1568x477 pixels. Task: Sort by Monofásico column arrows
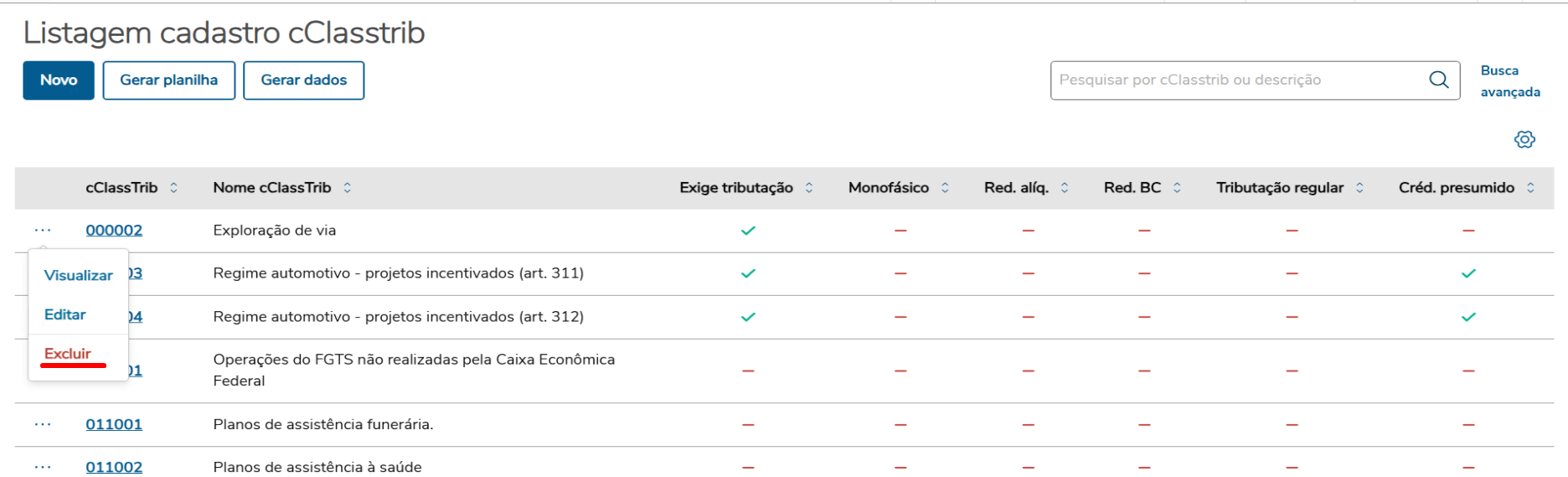point(945,188)
